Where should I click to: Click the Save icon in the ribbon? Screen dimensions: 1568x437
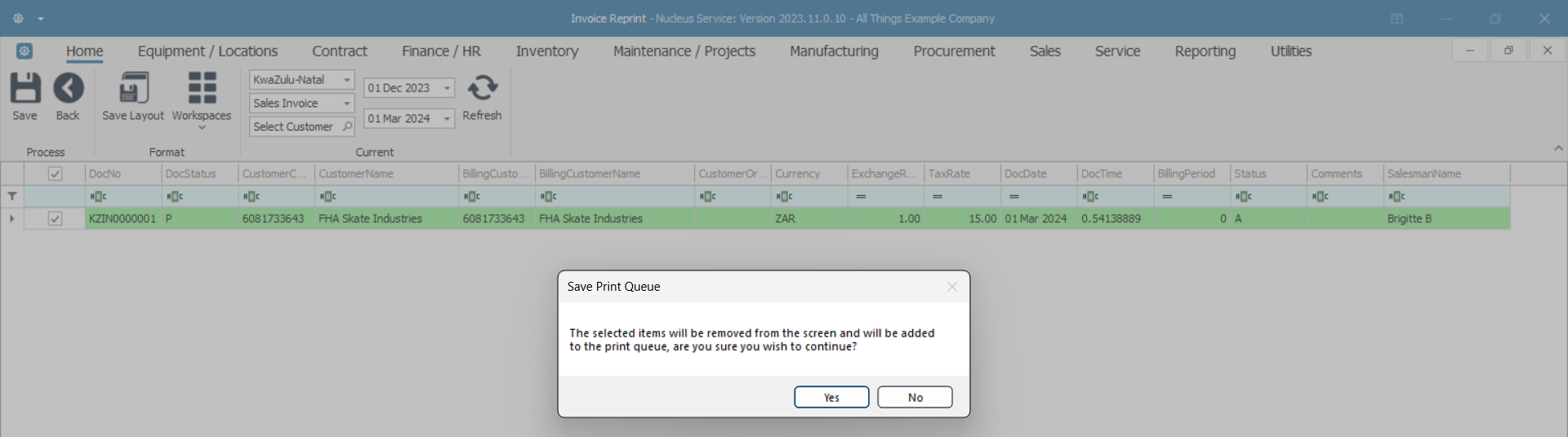24,89
